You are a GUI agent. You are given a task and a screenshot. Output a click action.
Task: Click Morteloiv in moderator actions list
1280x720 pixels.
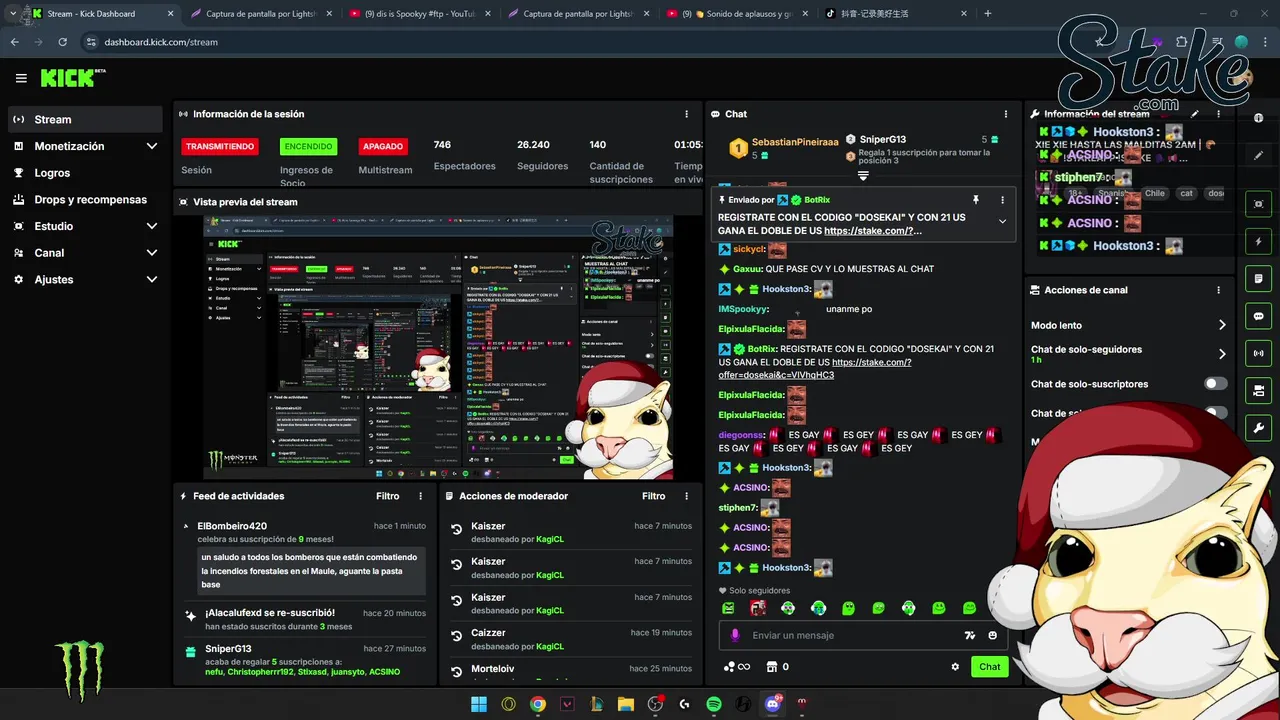[x=493, y=669]
